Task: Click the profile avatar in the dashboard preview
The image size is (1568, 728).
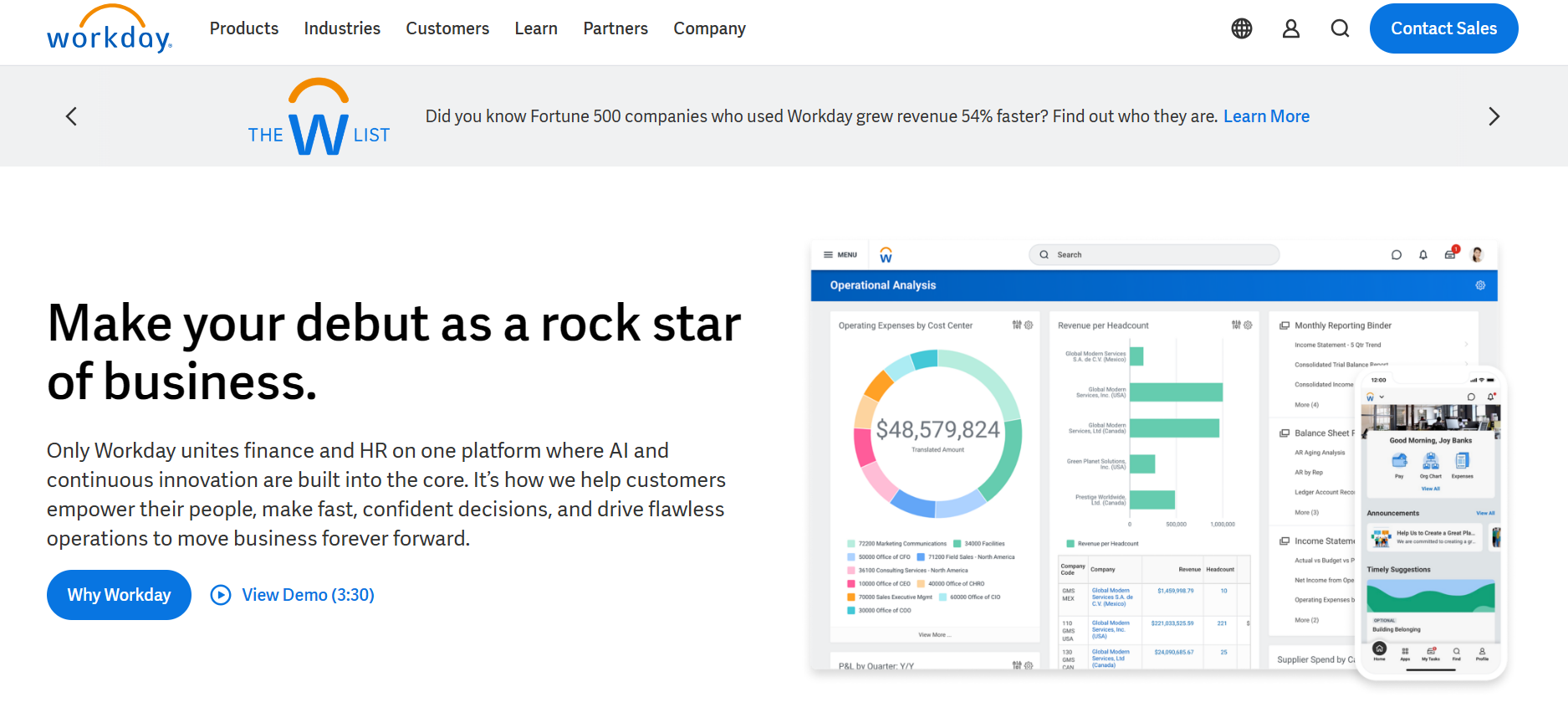Action: [1478, 254]
